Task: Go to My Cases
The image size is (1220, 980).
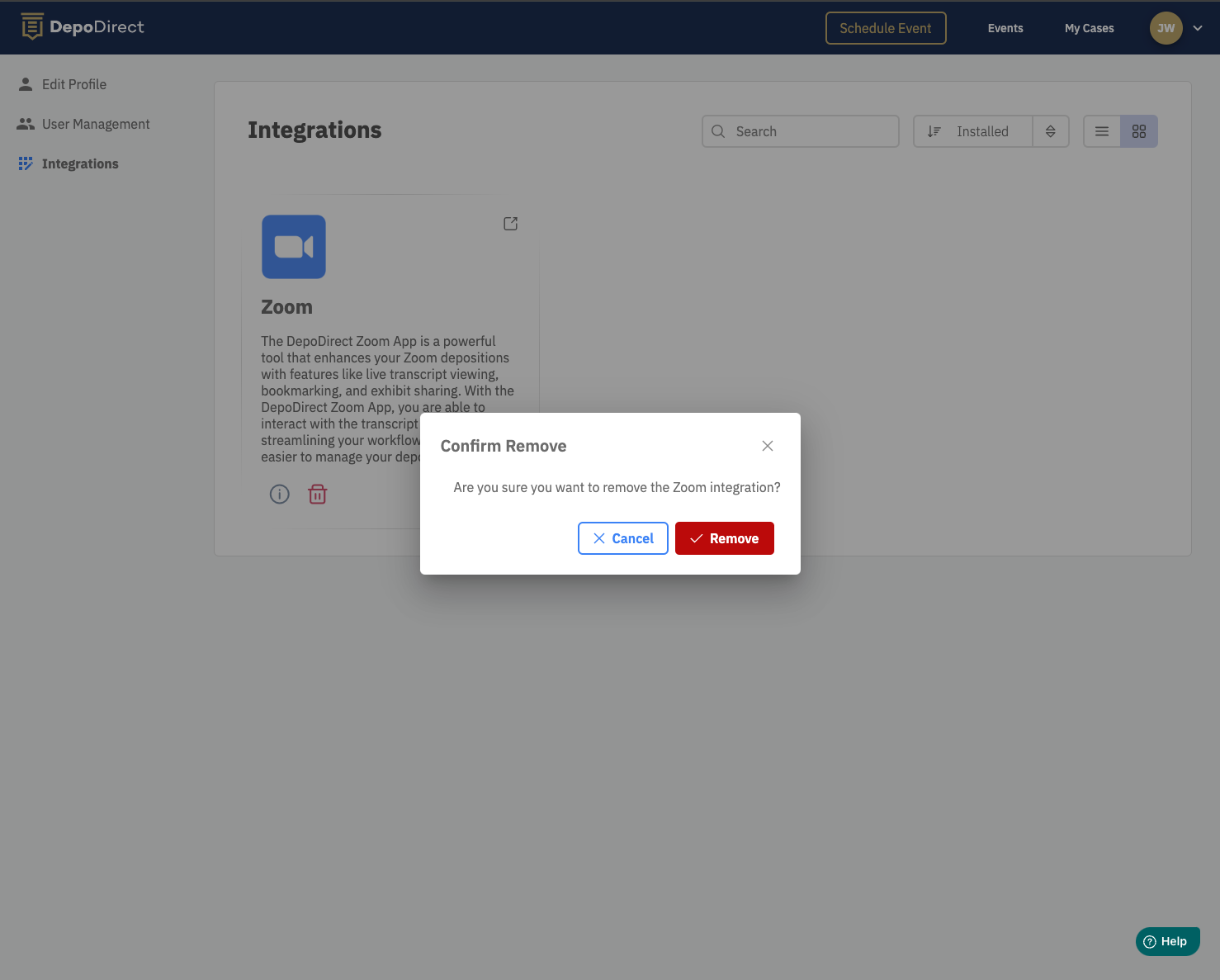Action: [1089, 28]
